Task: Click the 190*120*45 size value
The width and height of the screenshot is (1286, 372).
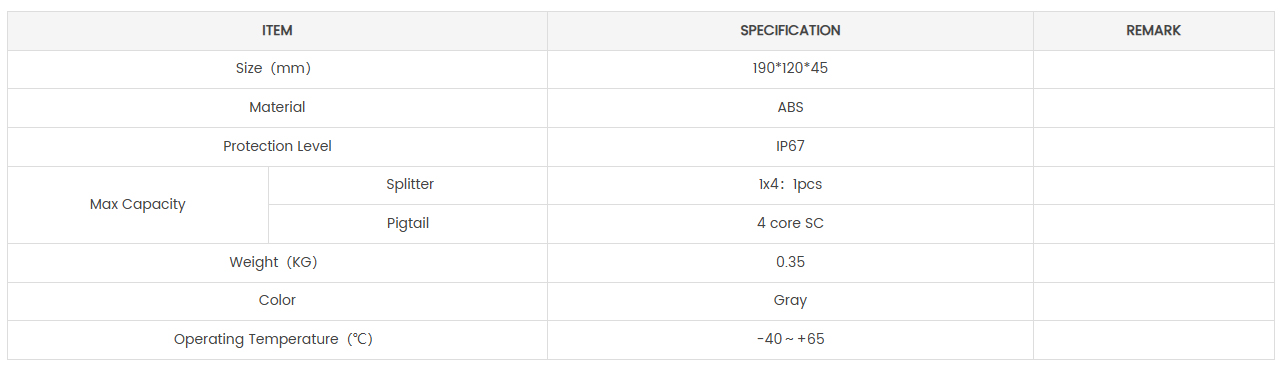Action: click(790, 69)
